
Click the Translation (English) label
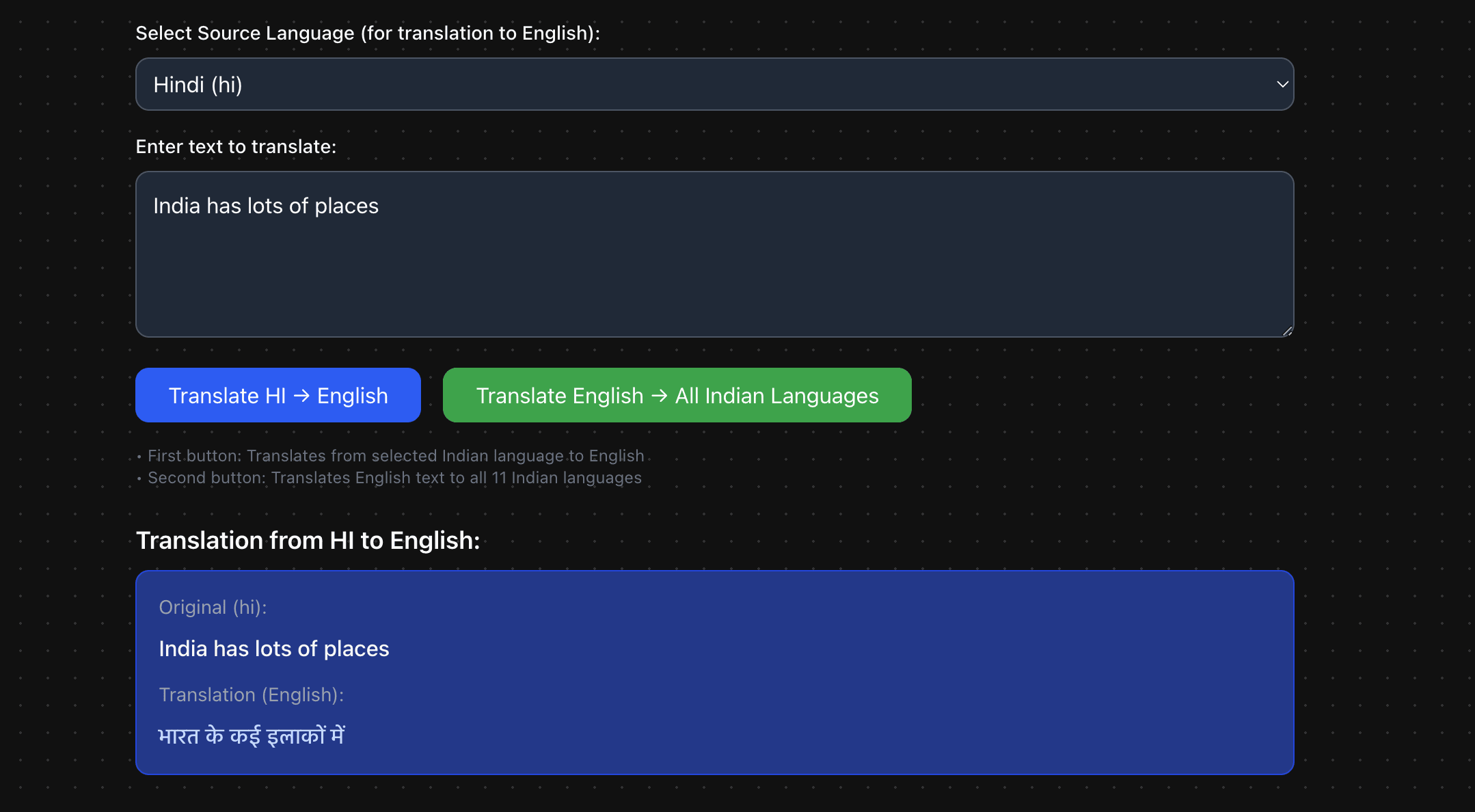click(252, 694)
